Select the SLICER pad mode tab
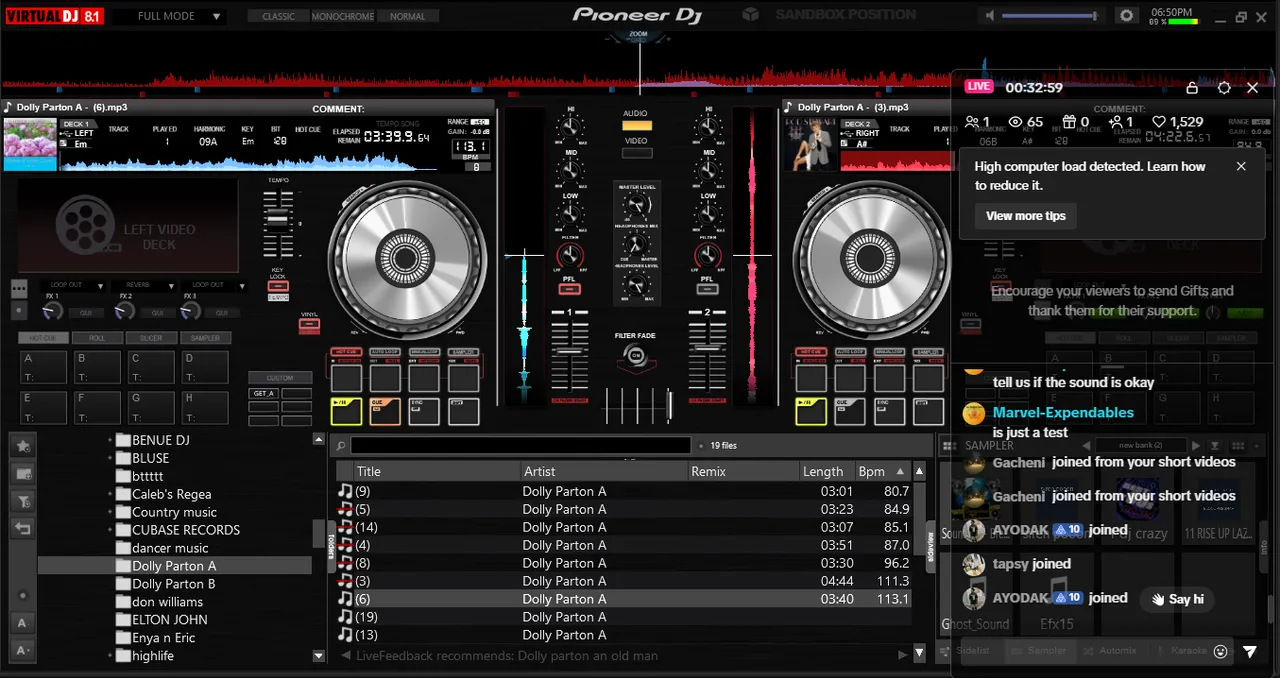 (x=150, y=338)
